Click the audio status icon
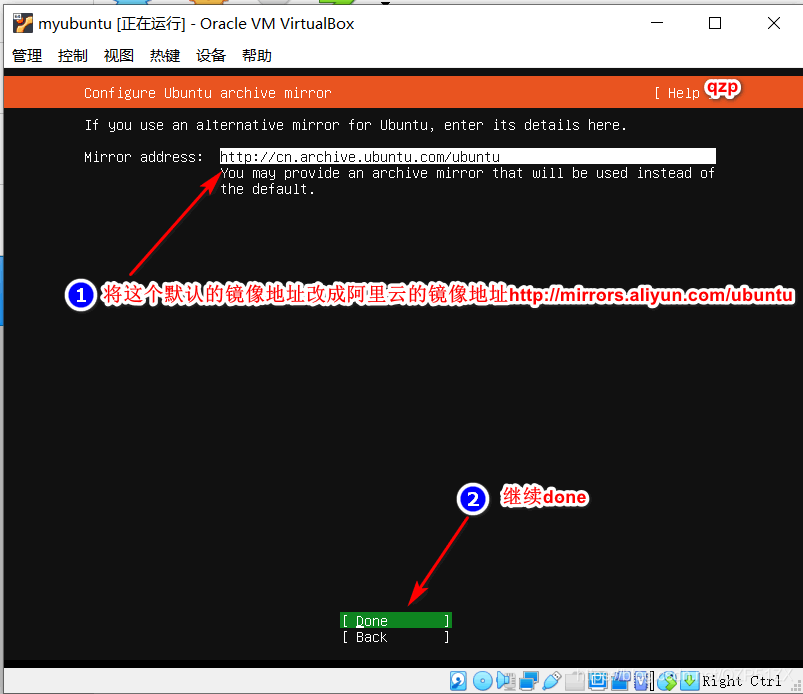The image size is (803, 694). (x=505, y=681)
